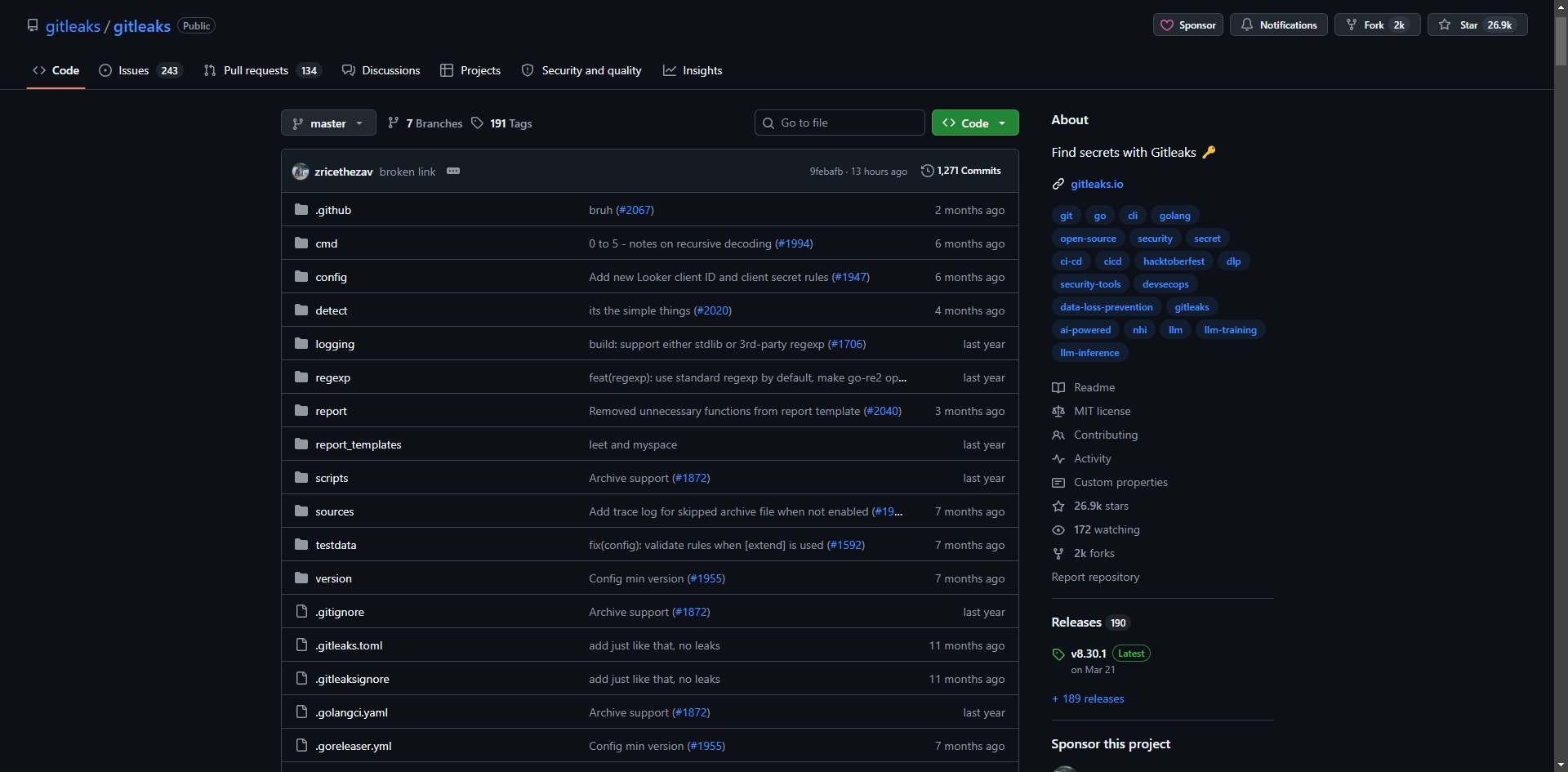The height and width of the screenshot is (772, 1568).
Task: Open the + 189 releases link
Action: [x=1088, y=698]
